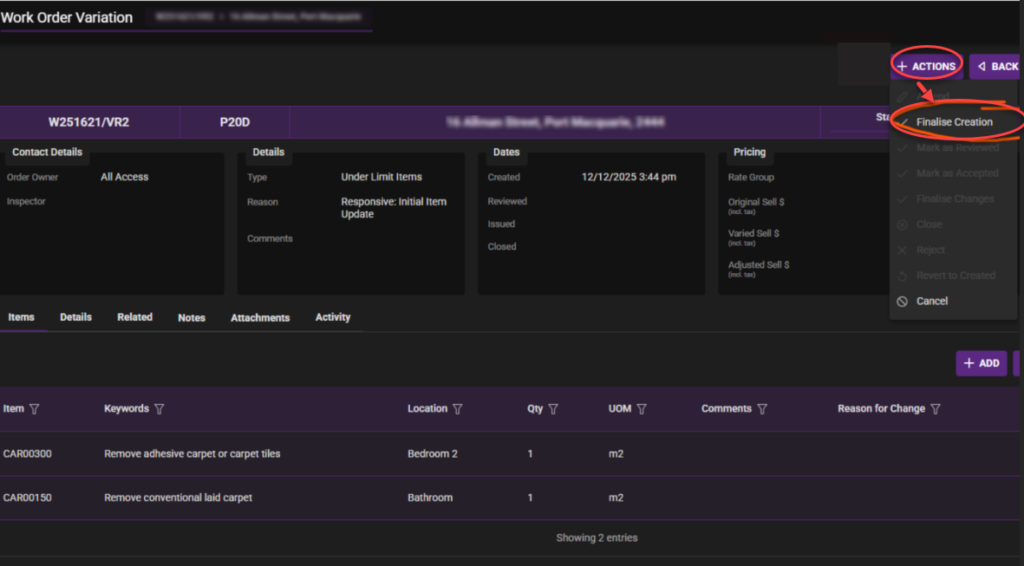Switch to the Details tab

tap(76, 317)
